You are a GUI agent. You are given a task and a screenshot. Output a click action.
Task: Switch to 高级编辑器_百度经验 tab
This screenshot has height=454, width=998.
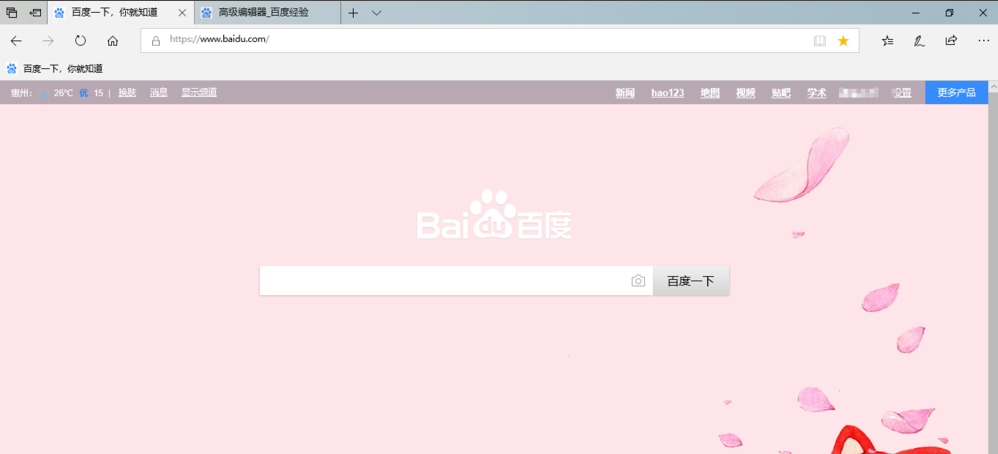[267, 13]
